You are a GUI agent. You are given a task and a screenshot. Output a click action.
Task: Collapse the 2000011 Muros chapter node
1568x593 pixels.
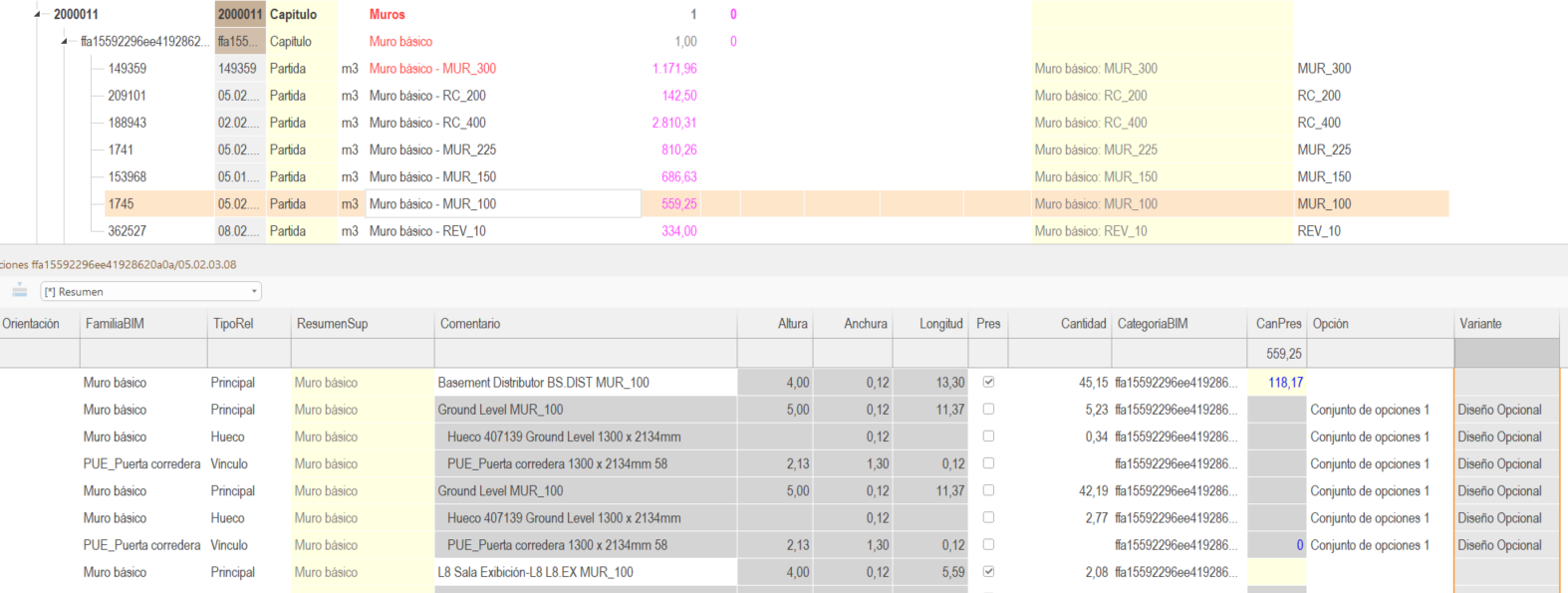38,14
